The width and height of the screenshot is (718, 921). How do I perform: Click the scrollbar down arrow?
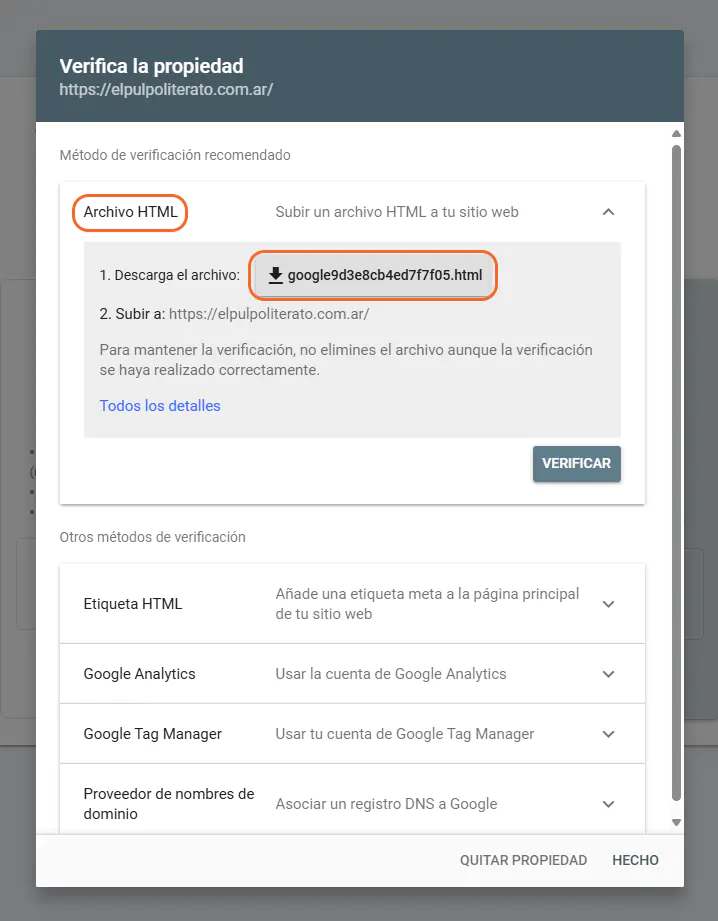click(674, 820)
